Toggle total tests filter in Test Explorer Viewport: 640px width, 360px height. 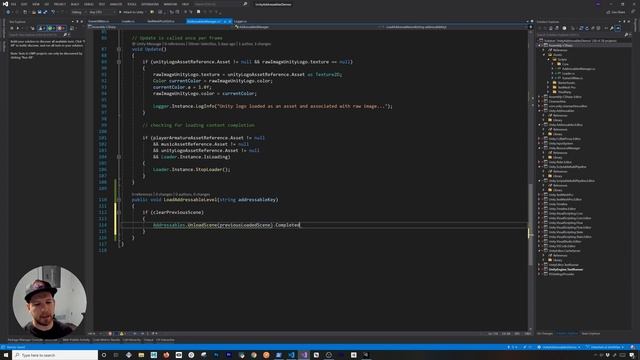(42, 28)
